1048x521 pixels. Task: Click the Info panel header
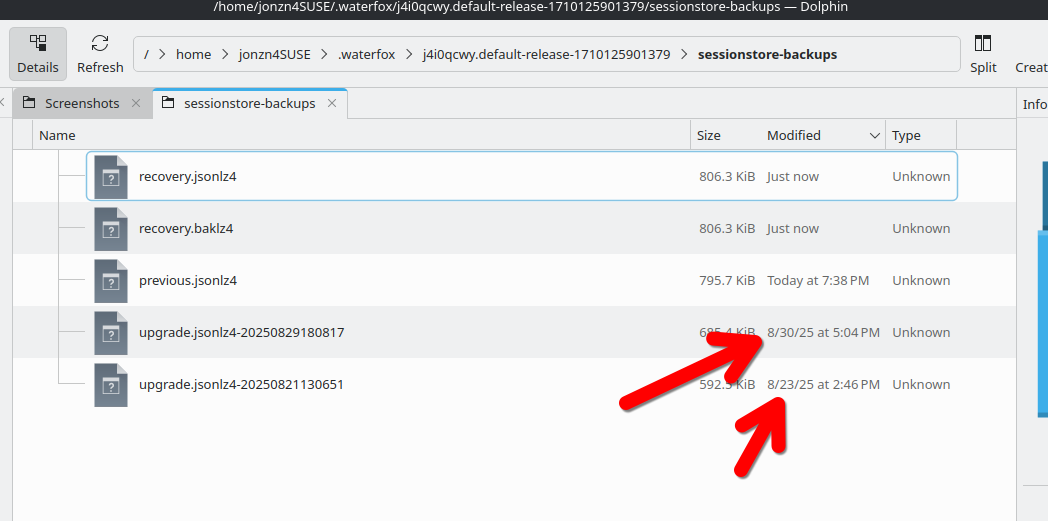click(x=1034, y=104)
